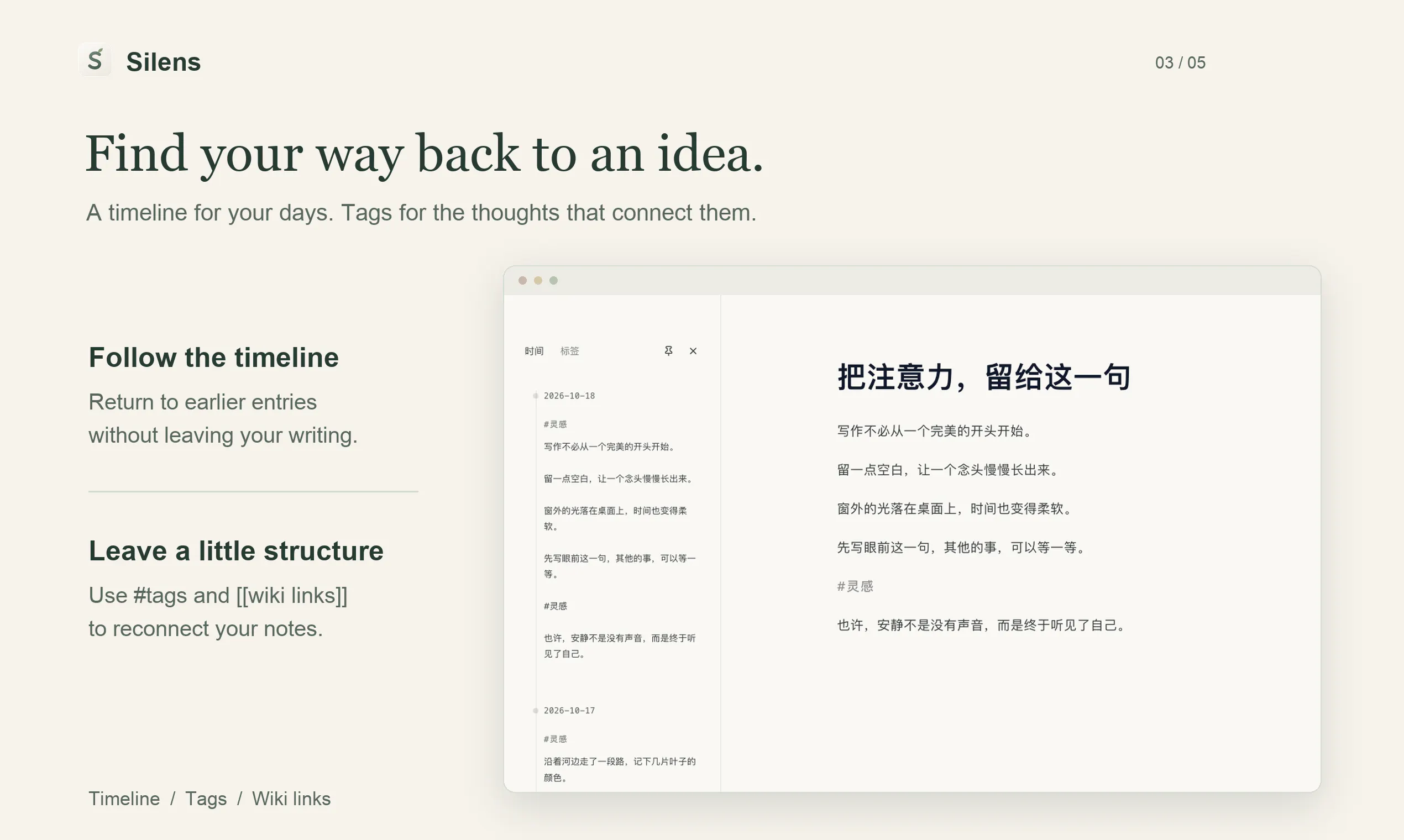Click Wiki links in the footer keywords
The width and height of the screenshot is (1404, 840).
point(291,799)
